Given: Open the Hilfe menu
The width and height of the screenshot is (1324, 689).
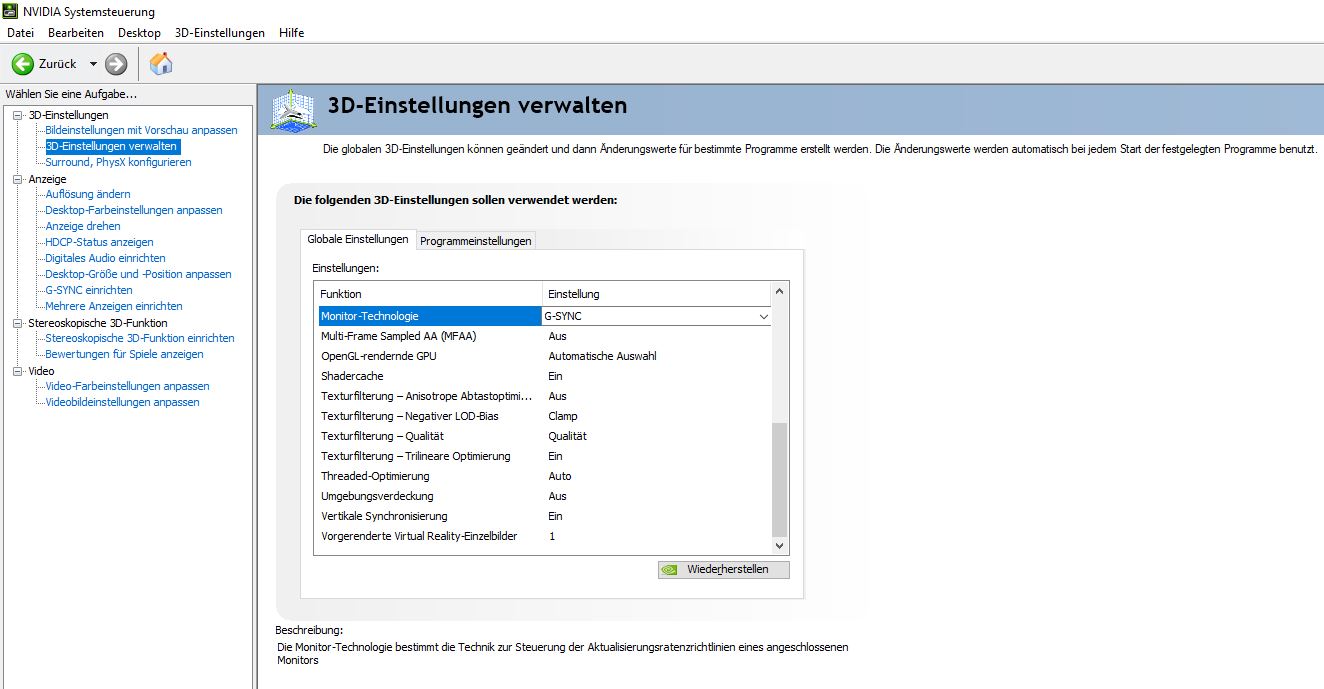Looking at the screenshot, I should [x=292, y=33].
